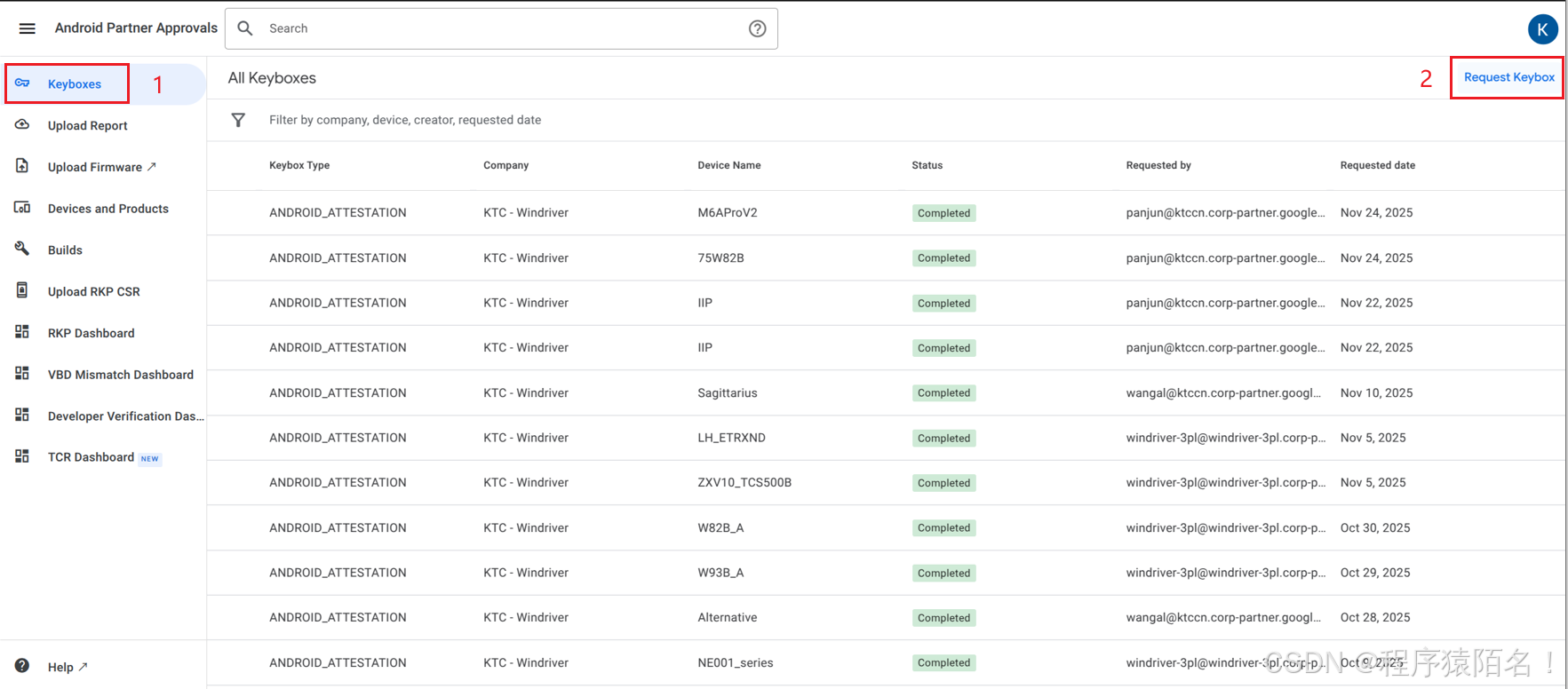Open the Builds page
Image resolution: width=1568 pixels, height=689 pixels.
click(65, 250)
